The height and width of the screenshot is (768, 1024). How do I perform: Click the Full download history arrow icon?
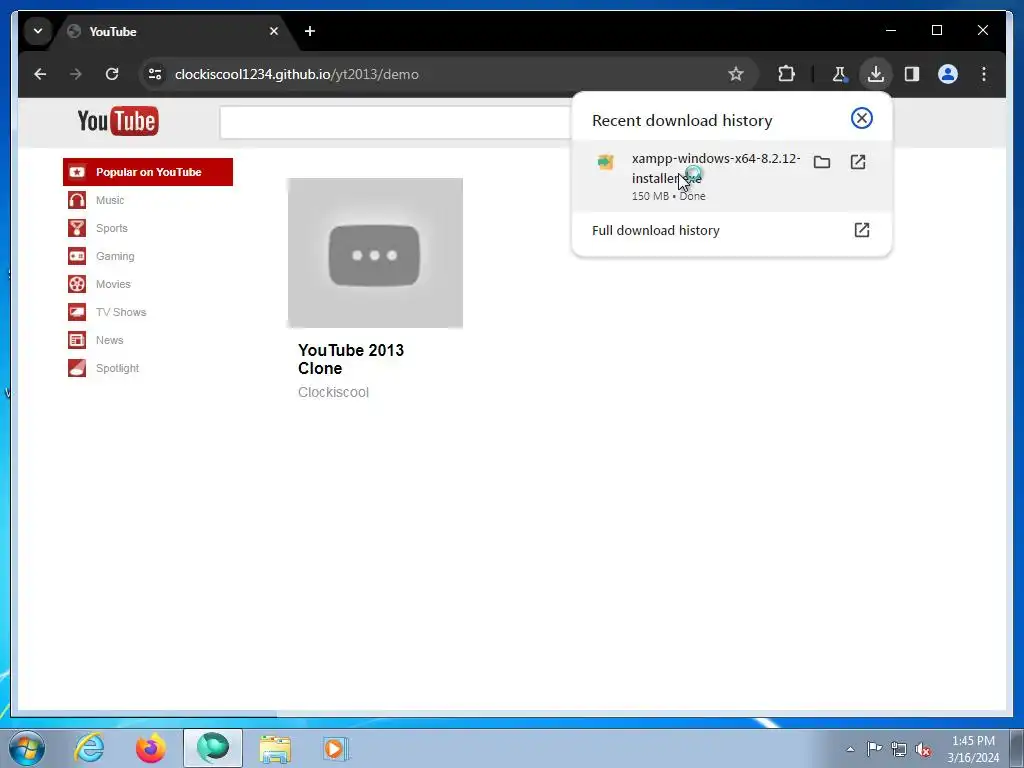861,230
